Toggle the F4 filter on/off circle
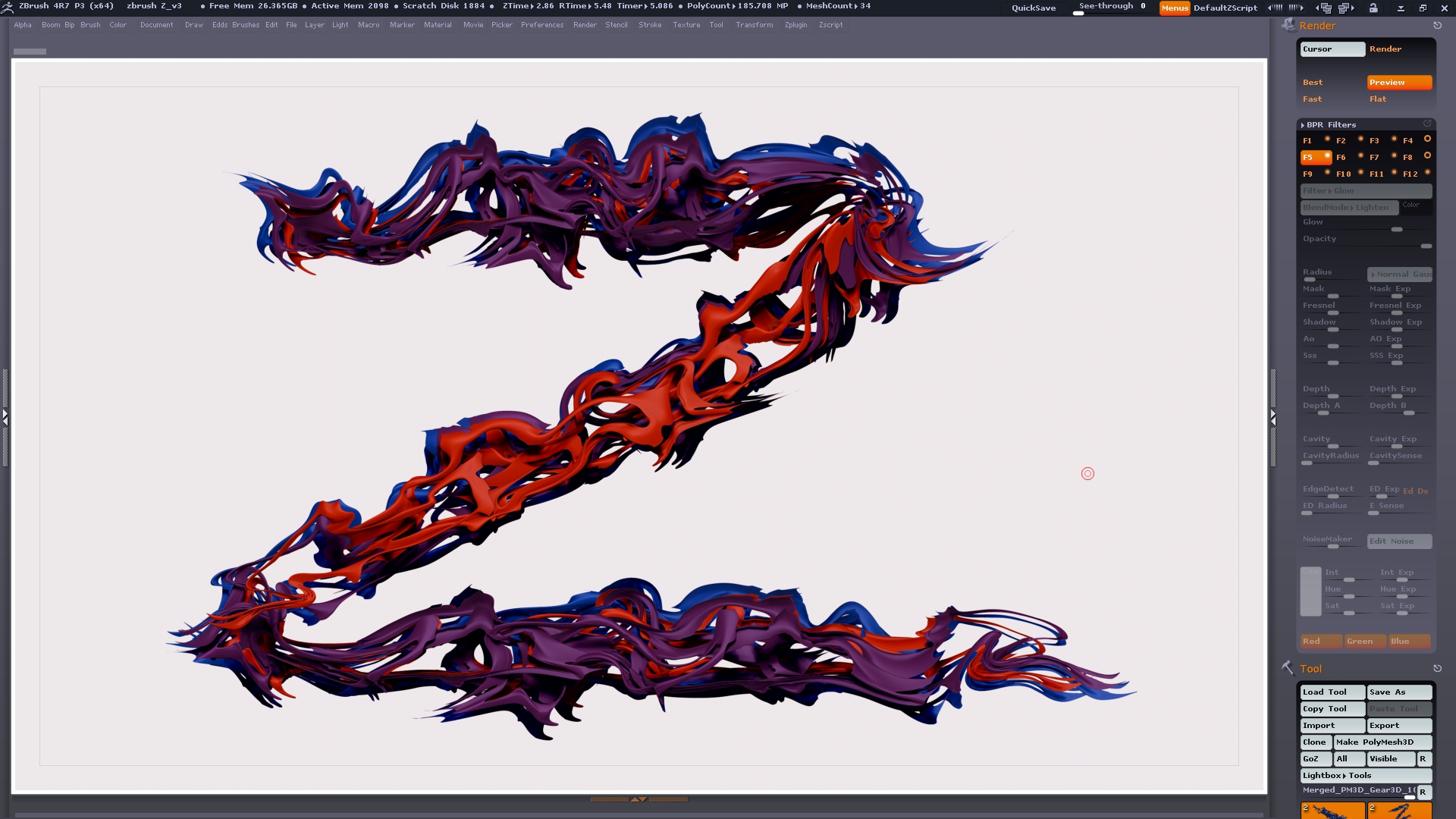Viewport: 1456px width, 819px height. (x=1427, y=139)
